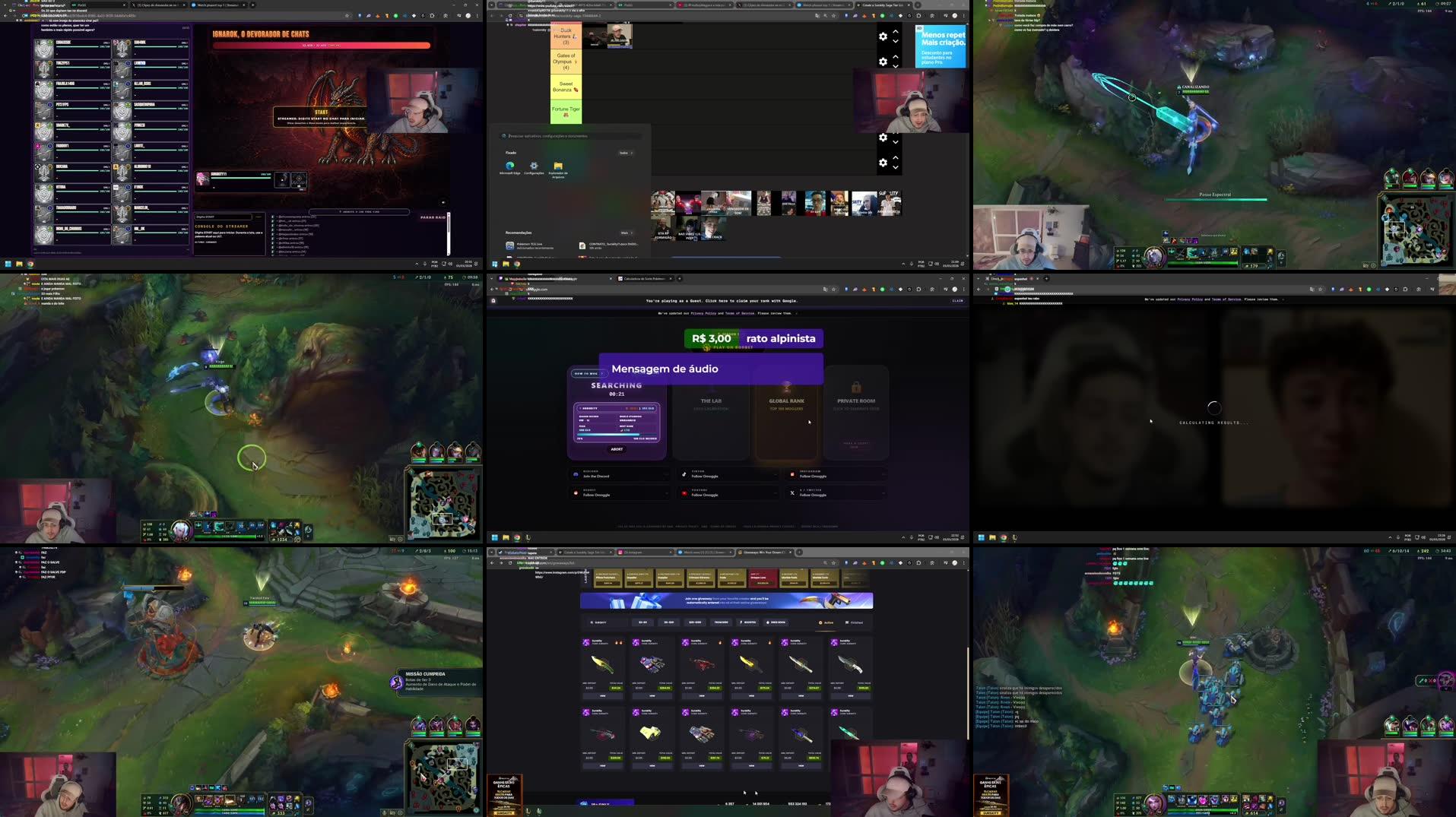Move Duck Hunters tier row down with arrow

(896, 41)
